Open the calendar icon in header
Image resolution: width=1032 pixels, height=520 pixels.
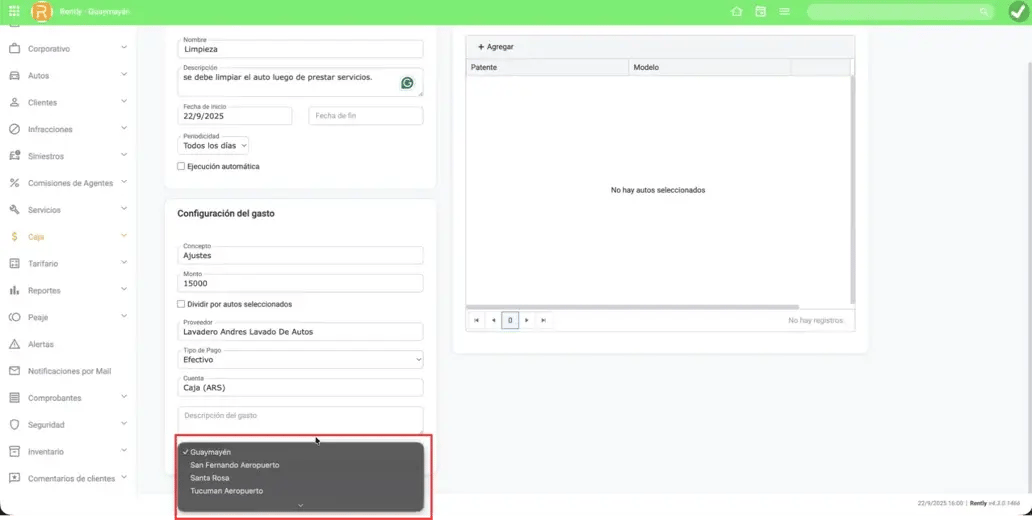click(761, 12)
